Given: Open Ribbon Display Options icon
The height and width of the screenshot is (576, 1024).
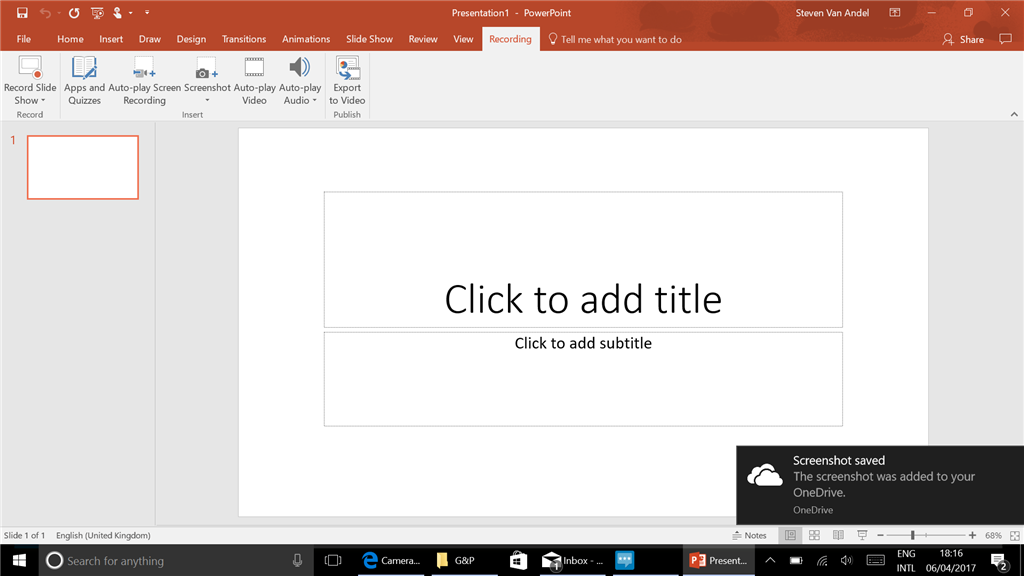Looking at the screenshot, I should [895, 12].
